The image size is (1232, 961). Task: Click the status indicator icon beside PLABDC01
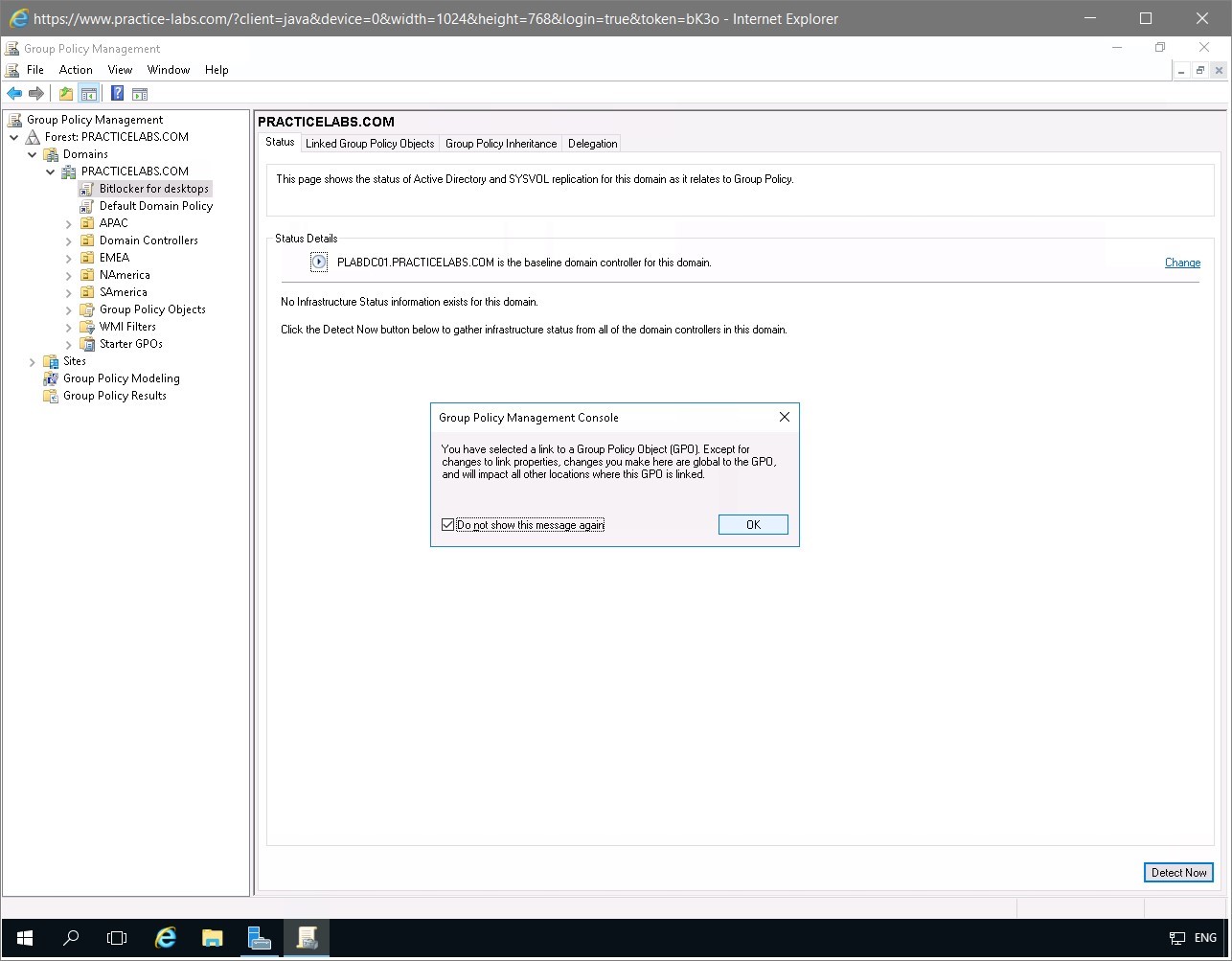[318, 262]
